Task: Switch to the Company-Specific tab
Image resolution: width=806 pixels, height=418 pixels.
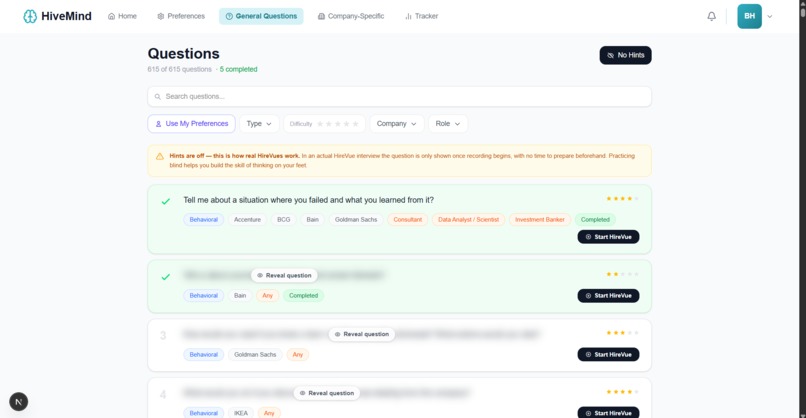Action: pyautogui.click(x=351, y=16)
